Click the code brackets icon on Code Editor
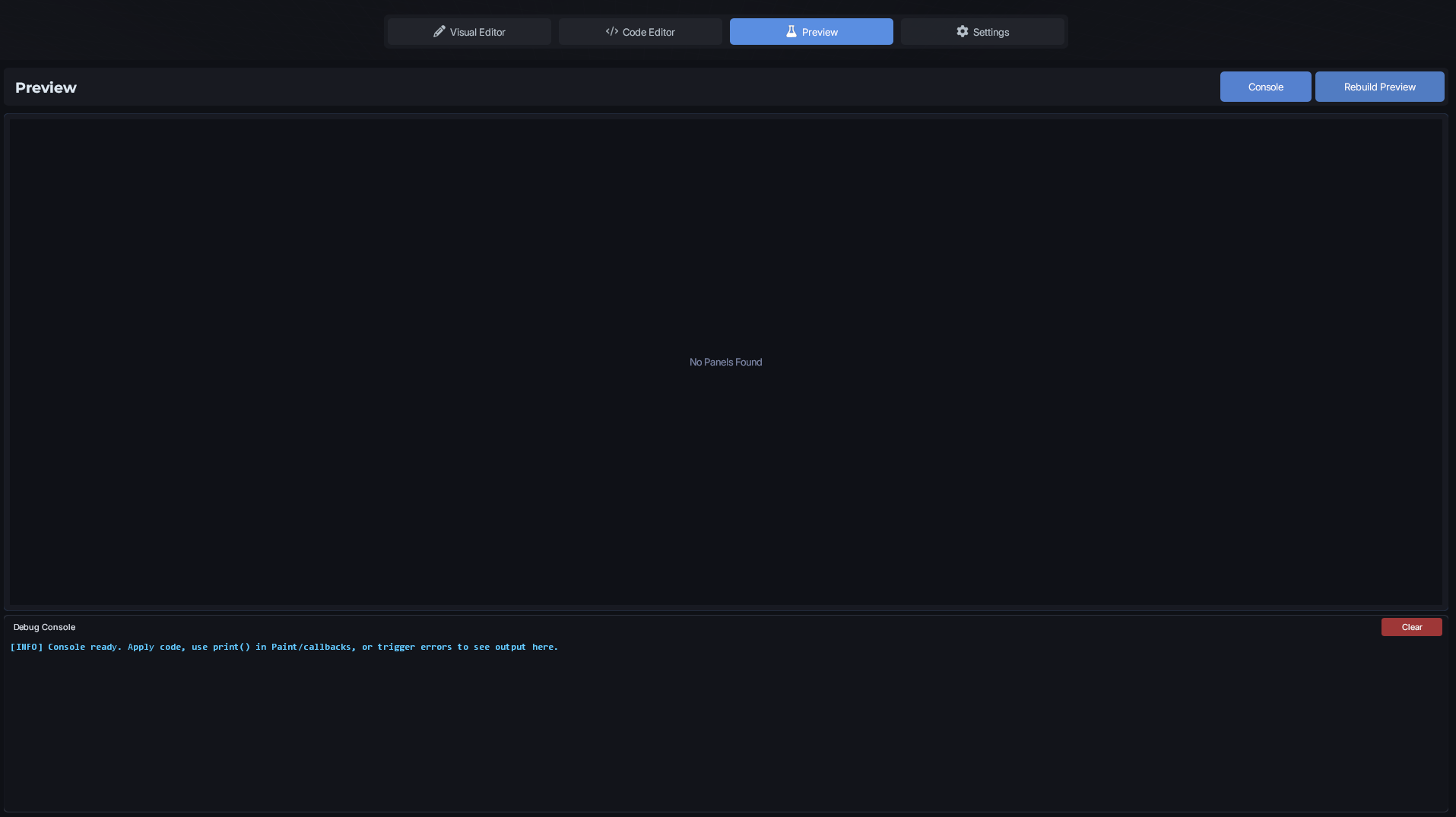Image resolution: width=1456 pixels, height=817 pixels. [x=611, y=31]
